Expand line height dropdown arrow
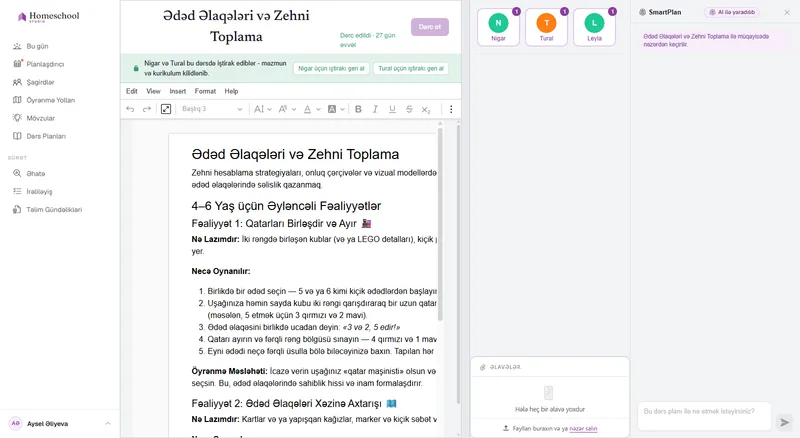 [x=269, y=109]
